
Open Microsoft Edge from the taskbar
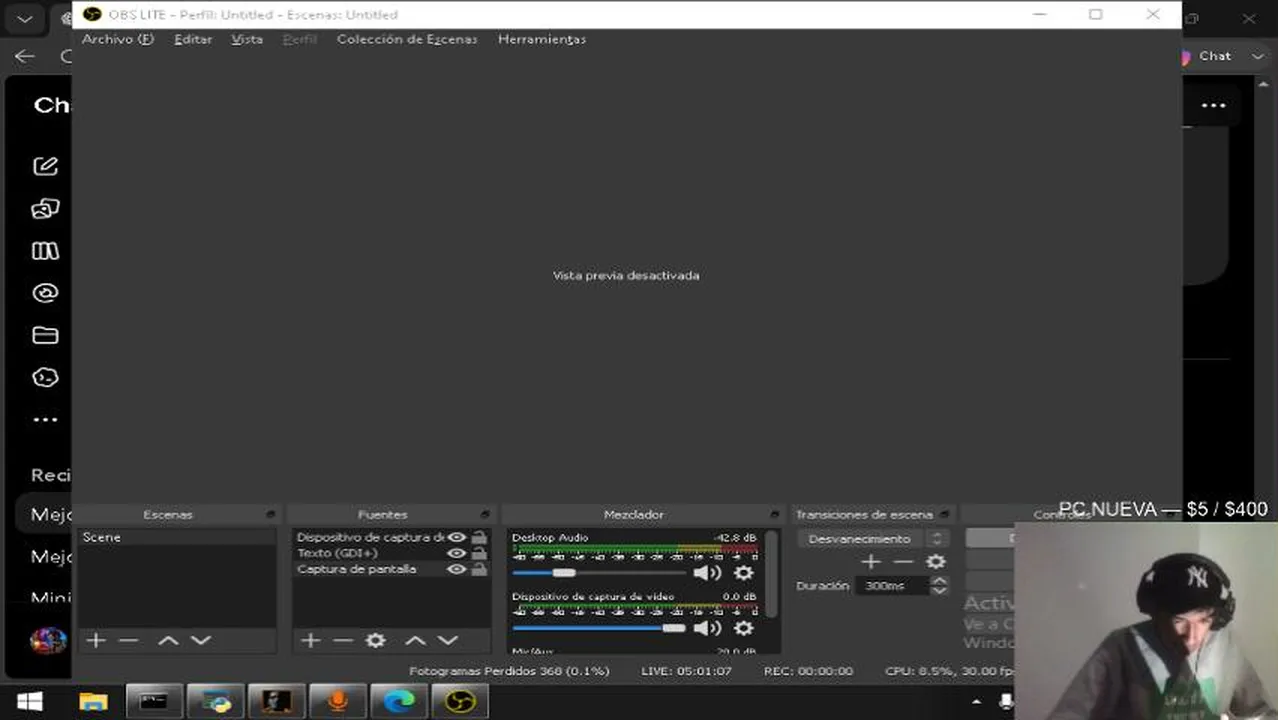click(398, 702)
